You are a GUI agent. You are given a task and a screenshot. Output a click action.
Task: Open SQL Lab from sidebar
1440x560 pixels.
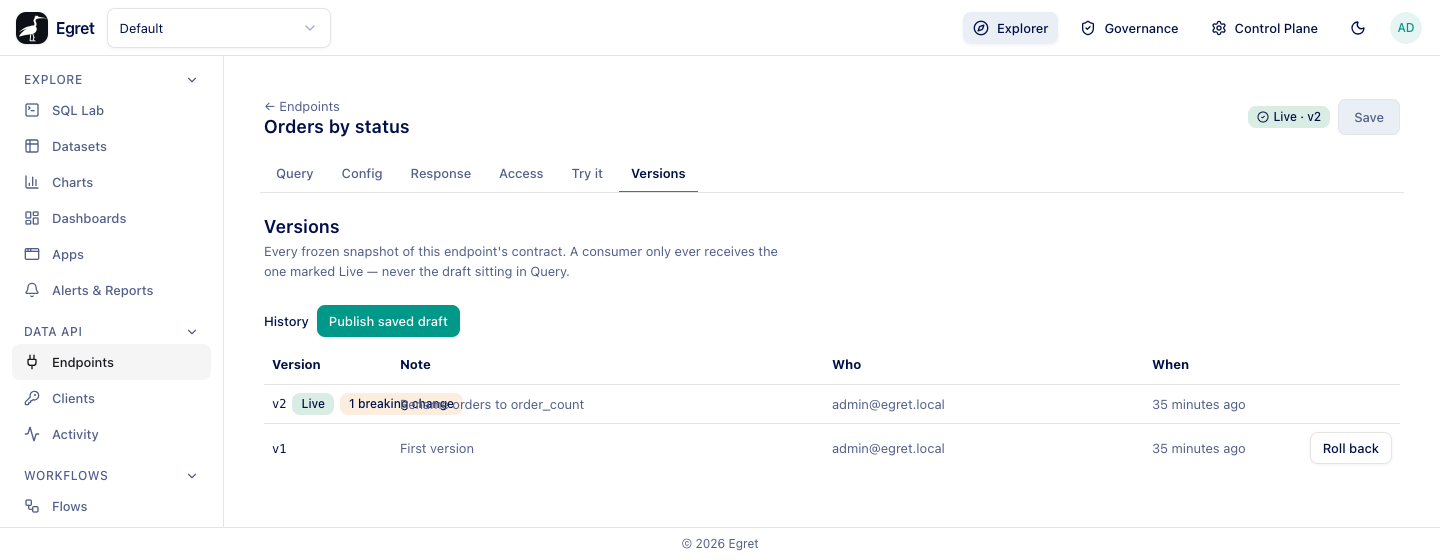(x=111, y=110)
